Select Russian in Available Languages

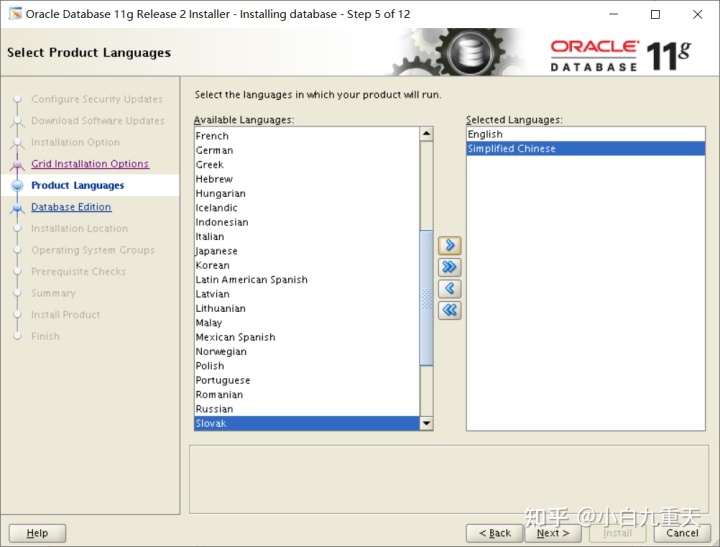point(307,409)
